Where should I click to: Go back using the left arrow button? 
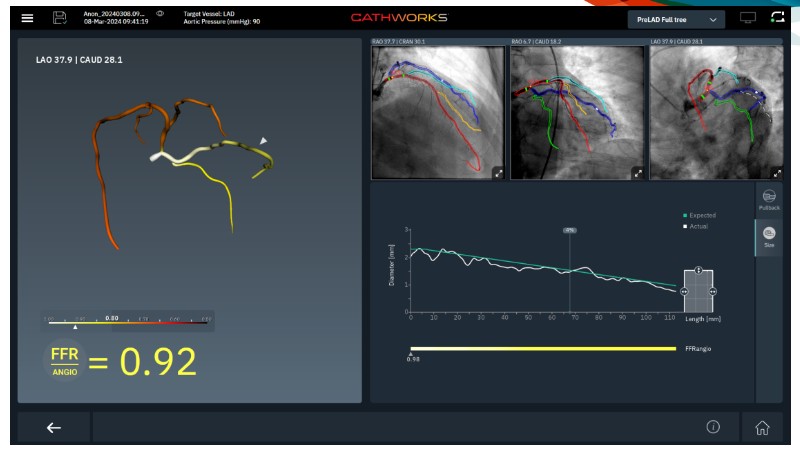point(54,427)
